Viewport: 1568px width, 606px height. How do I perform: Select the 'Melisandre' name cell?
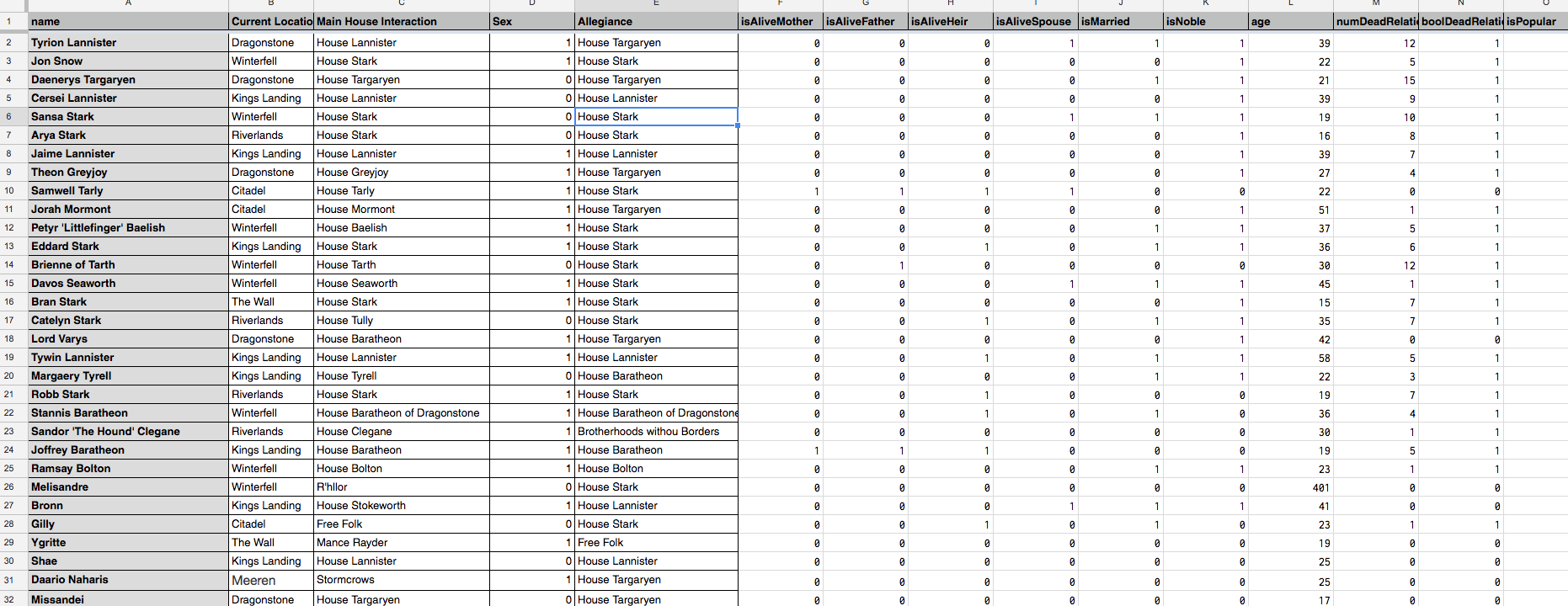128,486
